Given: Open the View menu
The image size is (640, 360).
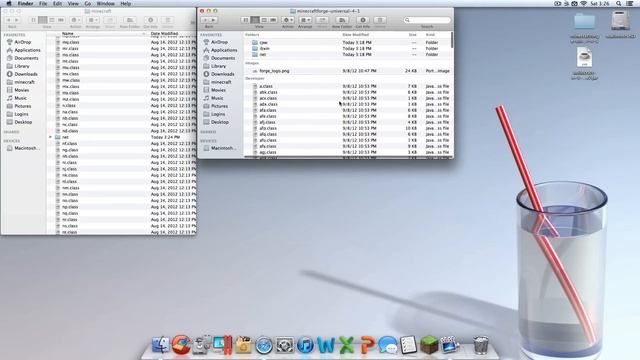Looking at the screenshot, I should 73,3.
